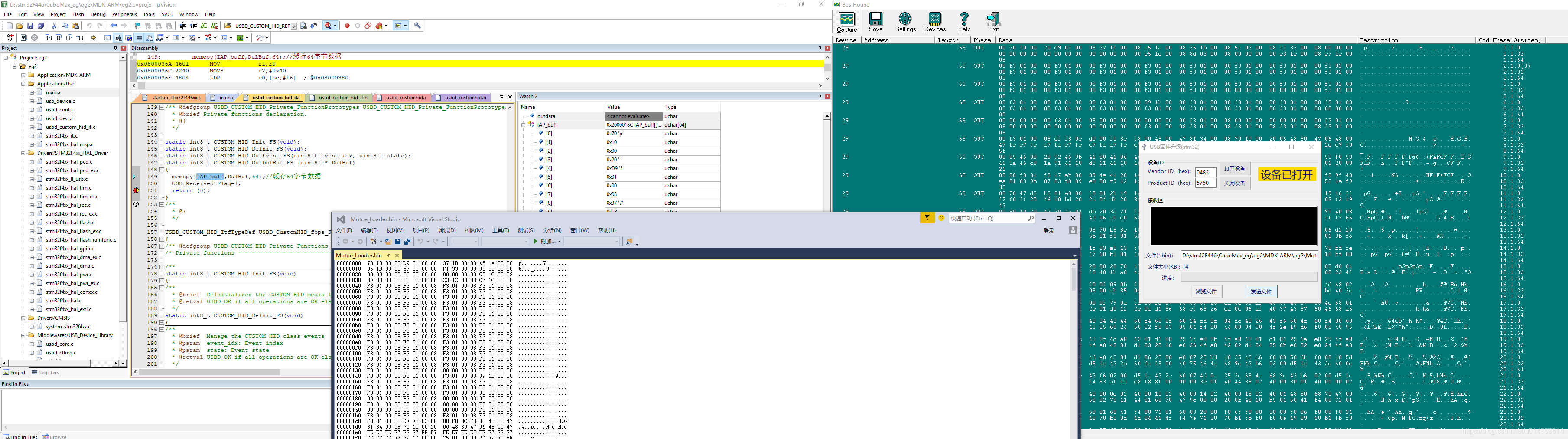Click the Visual Studio quick launch search box
This screenshot has width=1568, height=439.
(992, 218)
